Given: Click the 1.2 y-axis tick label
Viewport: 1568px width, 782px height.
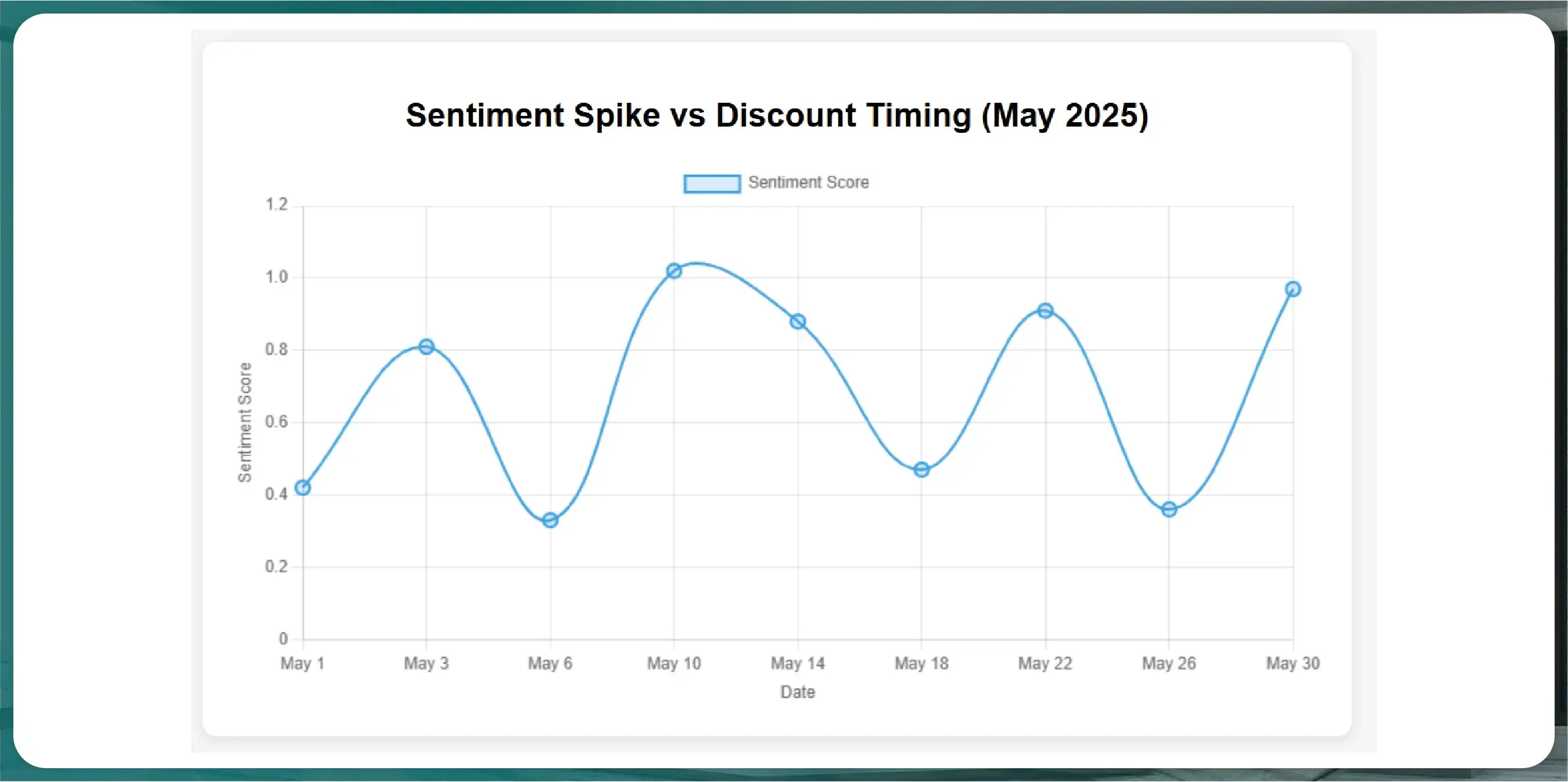Looking at the screenshot, I should (276, 204).
